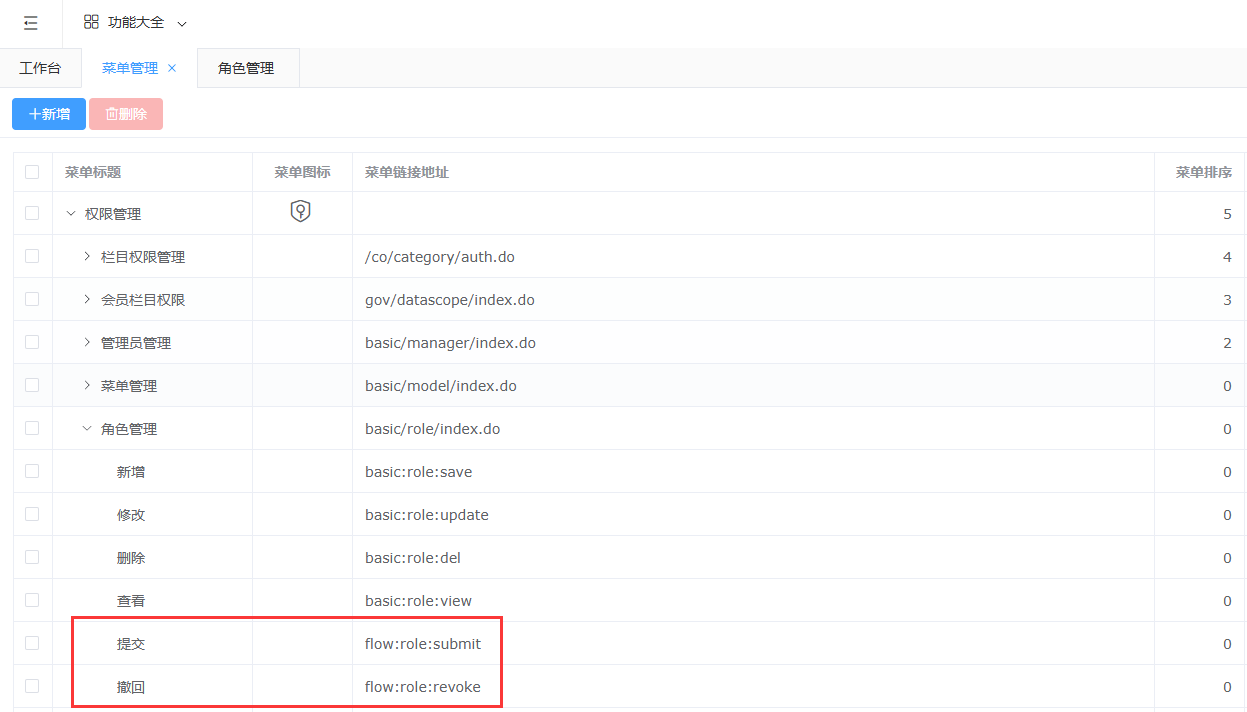Expand the 管理员管理 row
Screen dimensions: 1247x712
pyautogui.click(x=87, y=343)
